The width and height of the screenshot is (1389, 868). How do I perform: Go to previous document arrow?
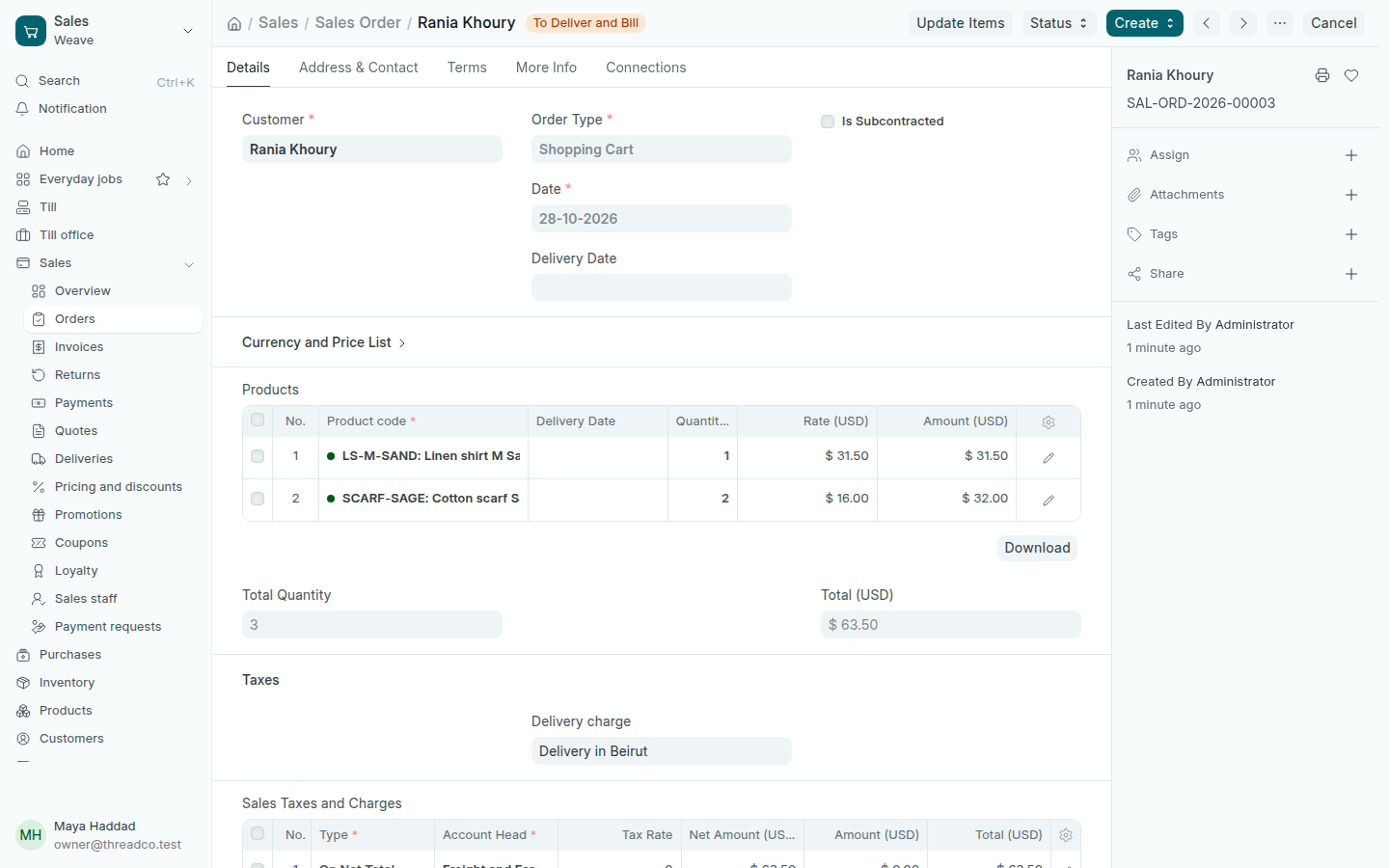click(1207, 23)
